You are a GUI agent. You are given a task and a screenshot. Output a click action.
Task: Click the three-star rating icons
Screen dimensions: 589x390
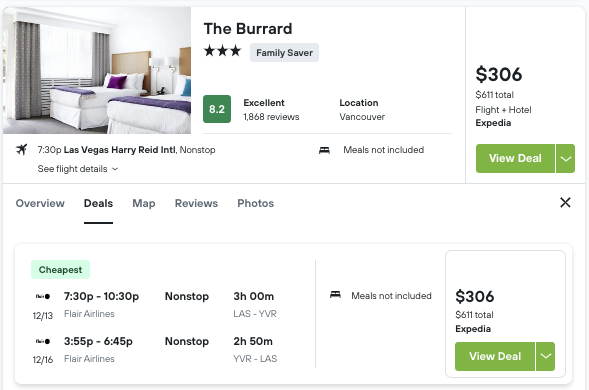click(222, 51)
